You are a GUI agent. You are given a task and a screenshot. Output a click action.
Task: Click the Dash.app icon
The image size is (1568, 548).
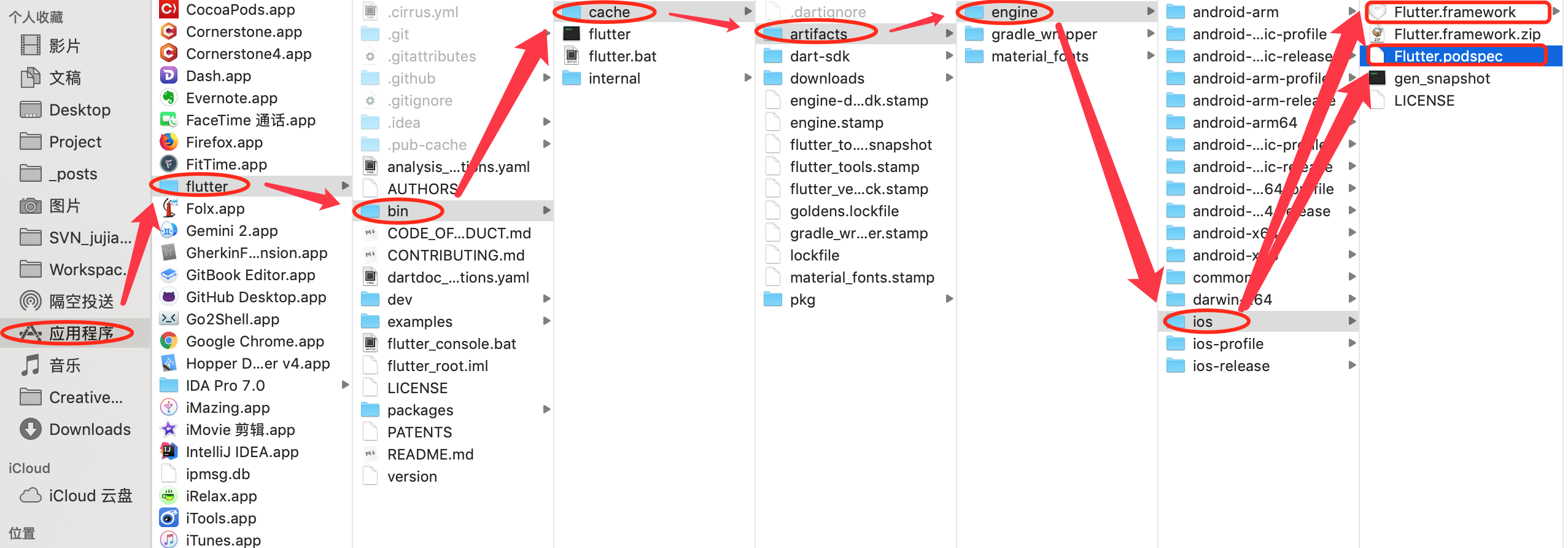pyautogui.click(x=169, y=76)
